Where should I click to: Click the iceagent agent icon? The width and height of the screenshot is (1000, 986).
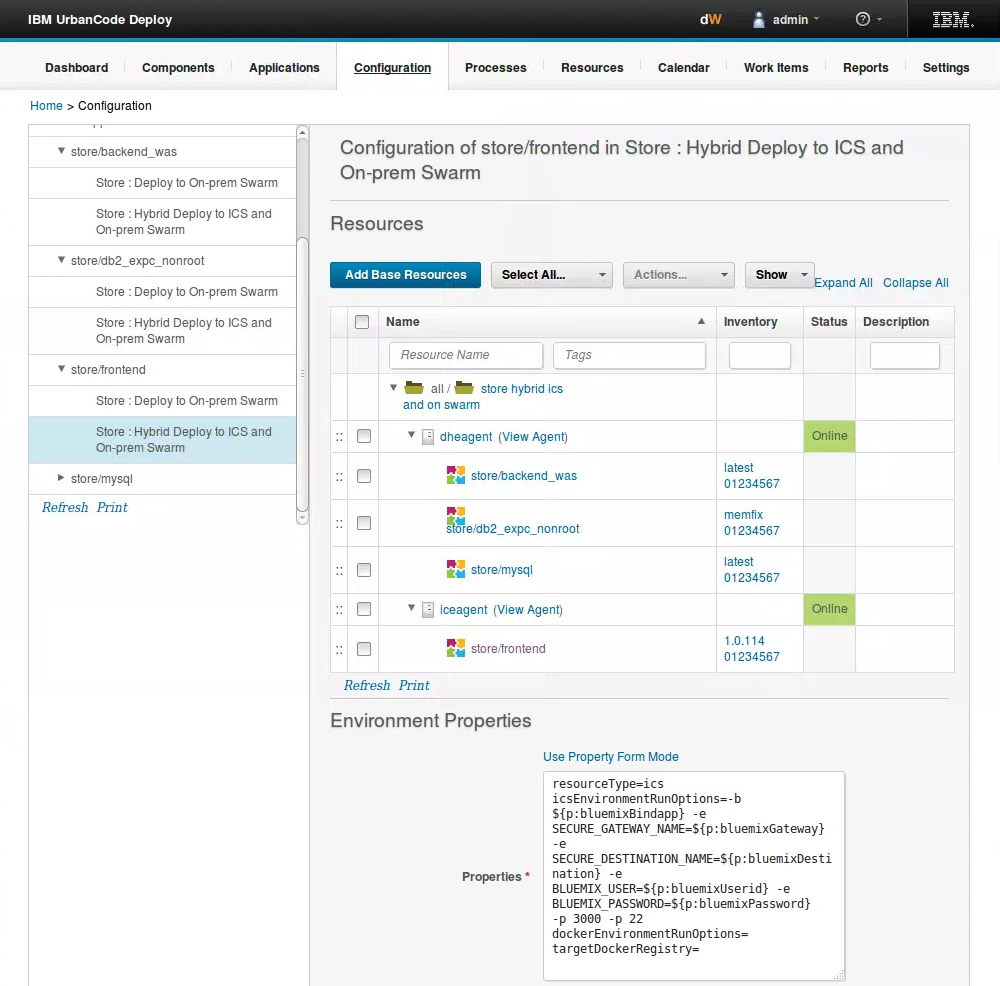point(428,610)
